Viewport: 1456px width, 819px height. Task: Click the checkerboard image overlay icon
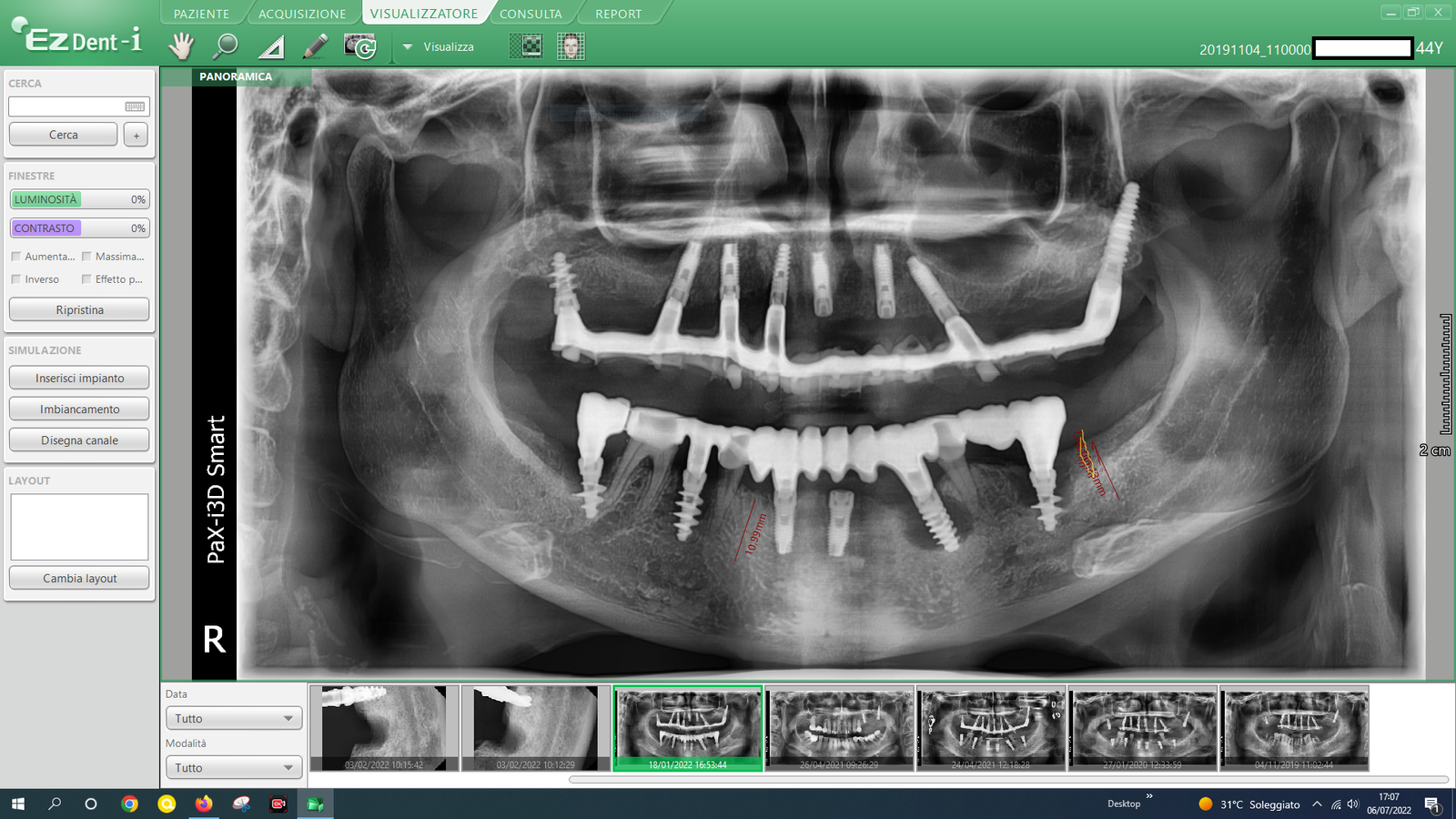tap(526, 45)
